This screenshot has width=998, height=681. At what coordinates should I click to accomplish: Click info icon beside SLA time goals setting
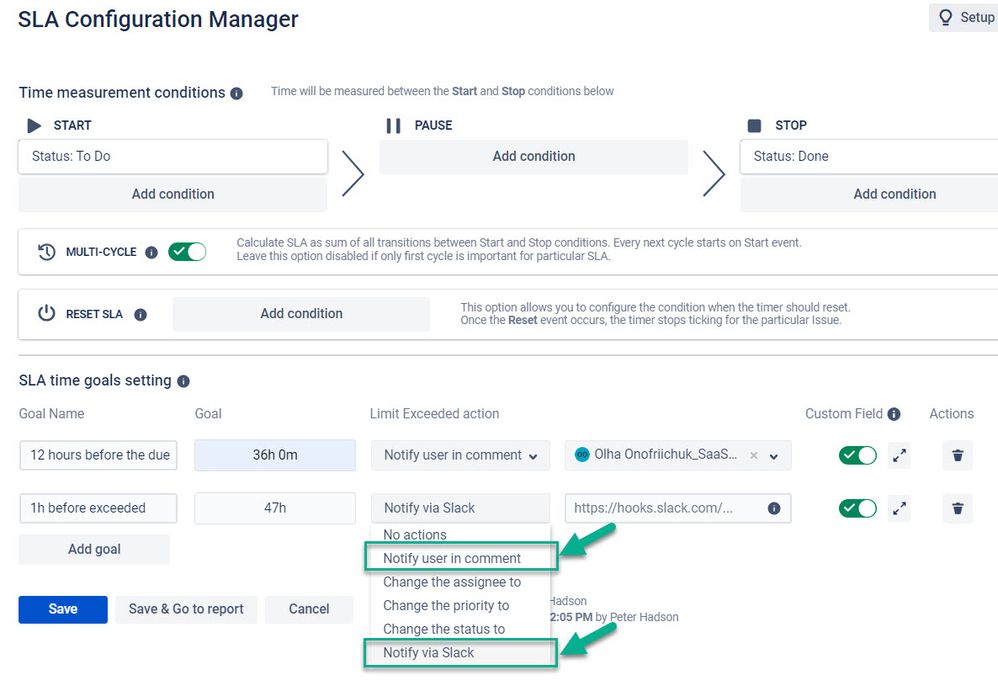click(183, 381)
